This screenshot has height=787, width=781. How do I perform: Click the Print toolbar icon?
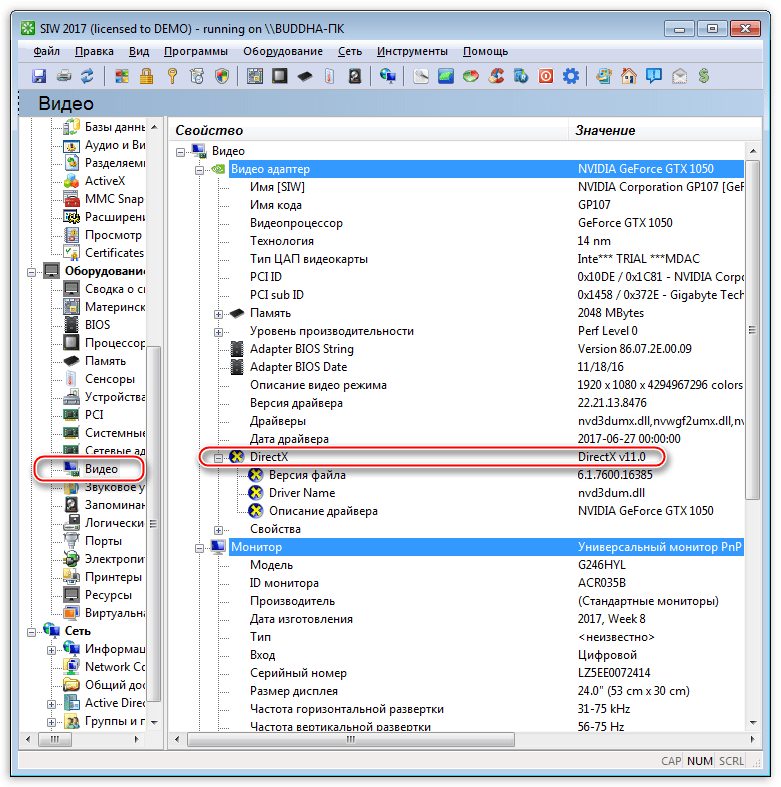click(x=63, y=76)
